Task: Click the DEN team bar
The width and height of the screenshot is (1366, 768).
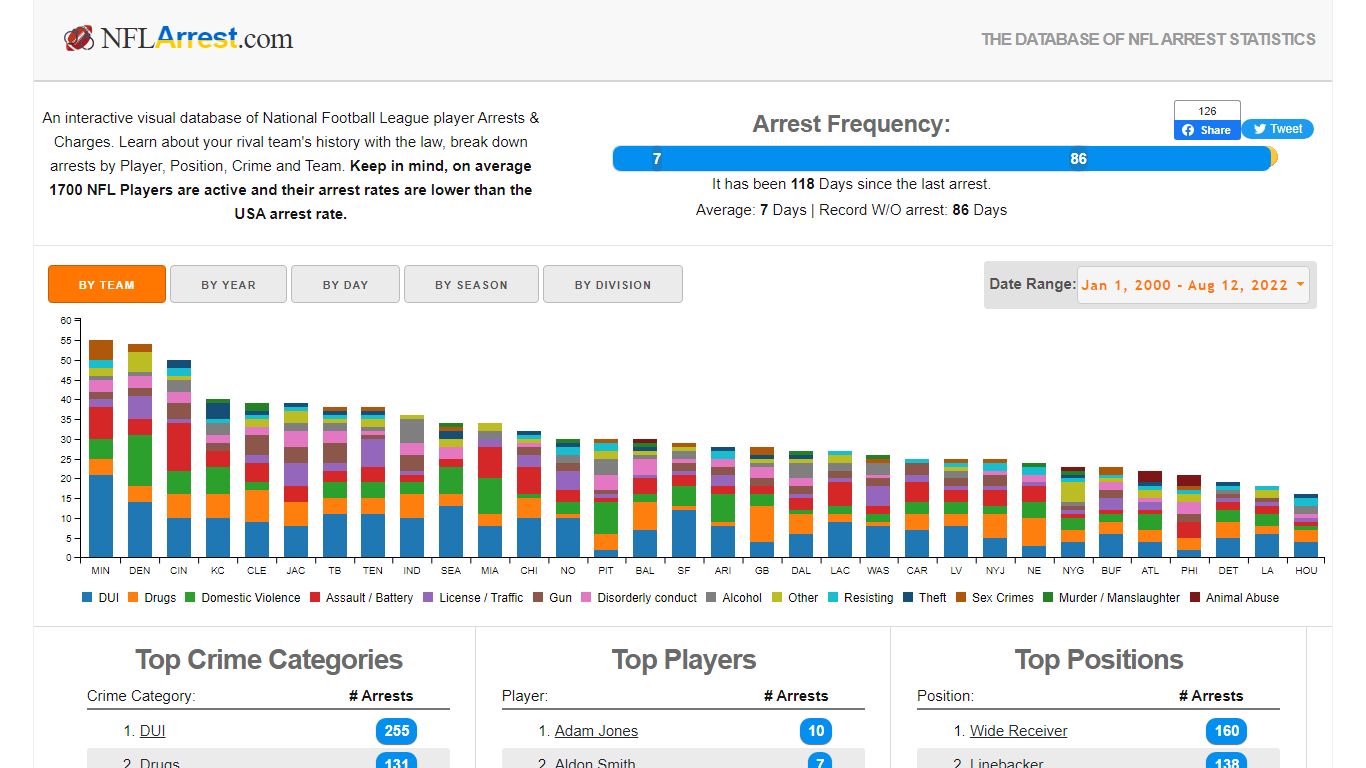Action: [140, 451]
